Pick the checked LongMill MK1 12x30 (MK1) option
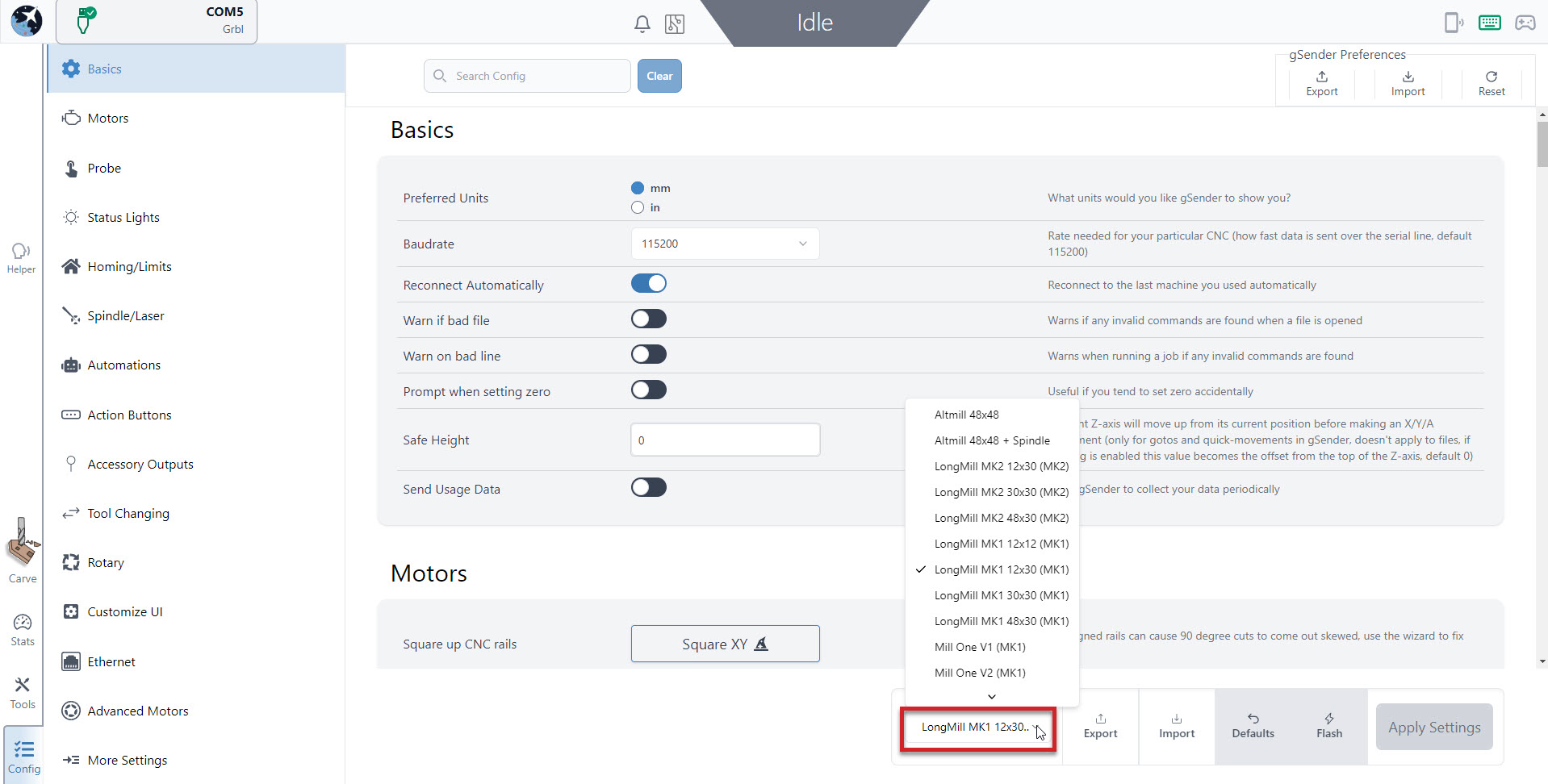 click(x=992, y=569)
